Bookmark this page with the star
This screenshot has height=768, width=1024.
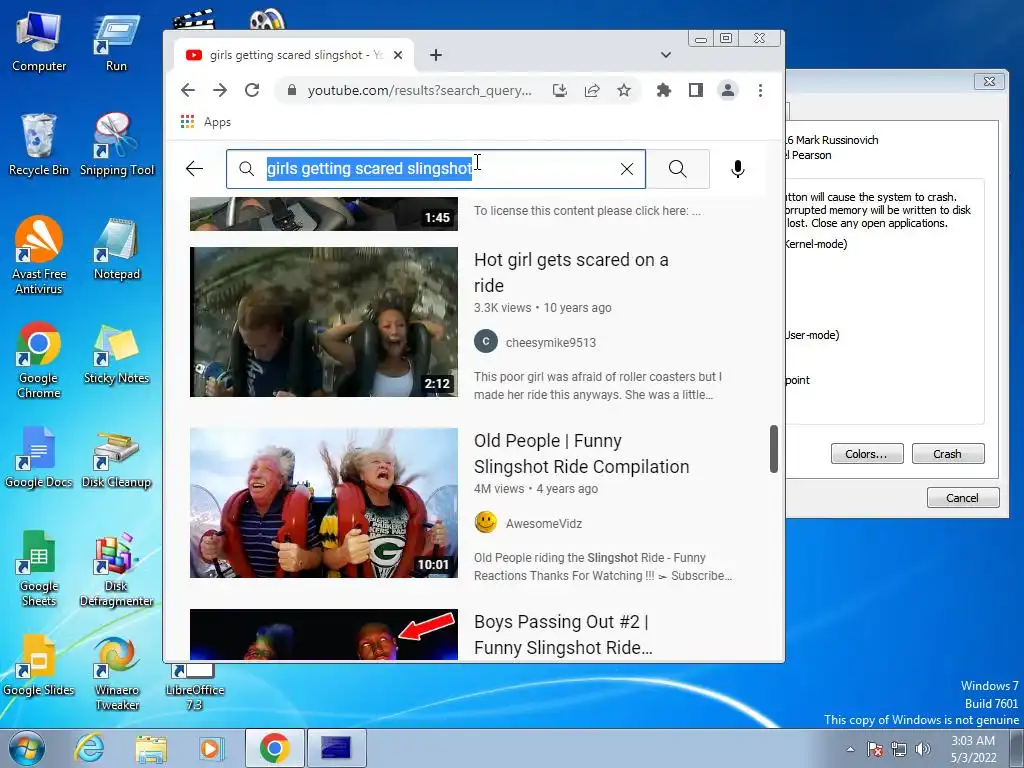[624, 90]
